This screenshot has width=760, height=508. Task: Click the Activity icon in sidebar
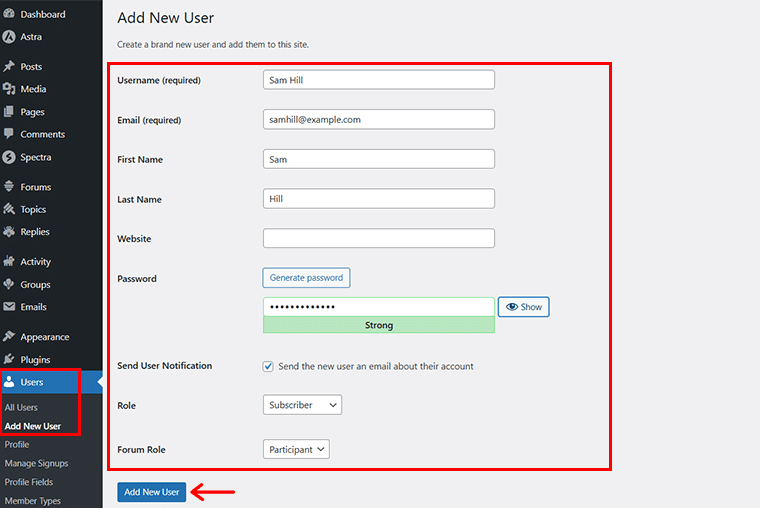click(x=9, y=261)
